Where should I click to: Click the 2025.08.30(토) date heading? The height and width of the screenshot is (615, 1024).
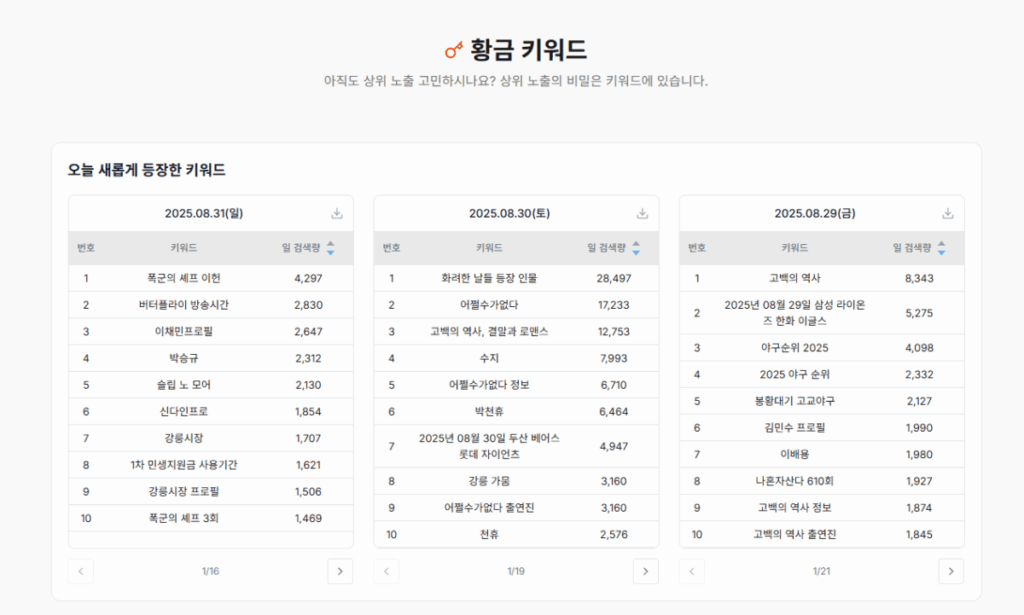[509, 213]
